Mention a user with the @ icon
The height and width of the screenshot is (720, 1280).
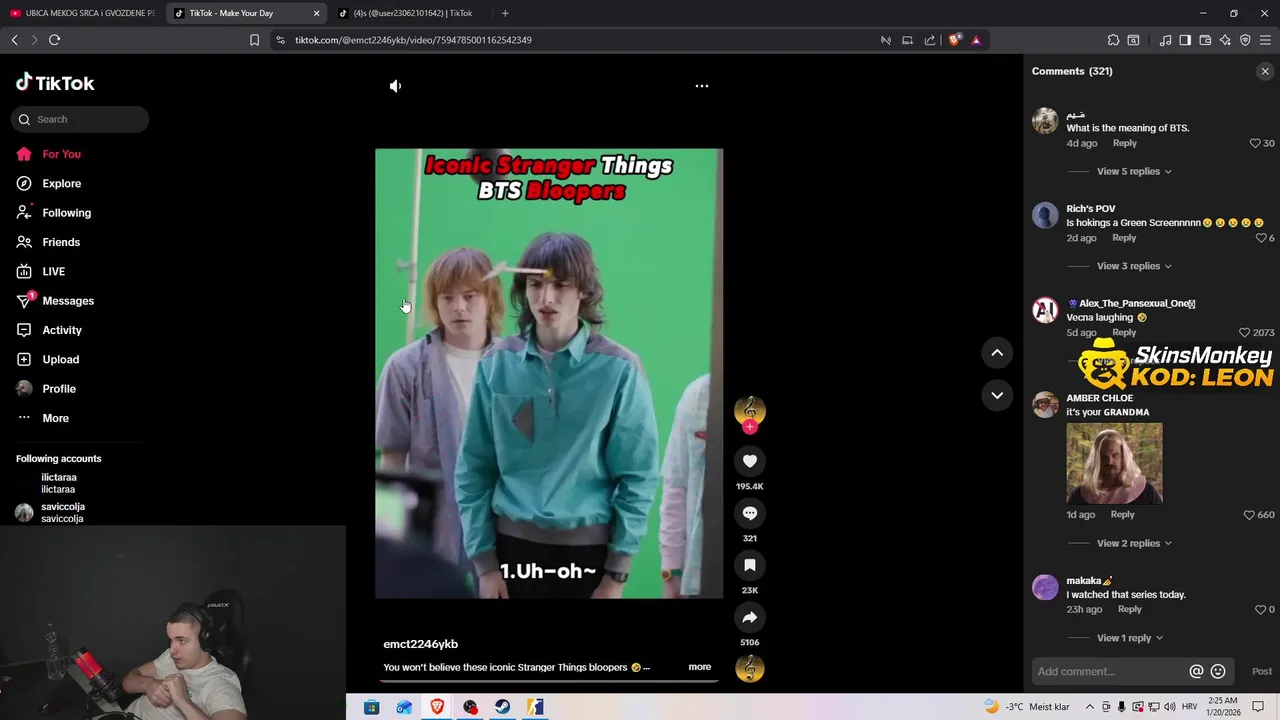[1196, 671]
